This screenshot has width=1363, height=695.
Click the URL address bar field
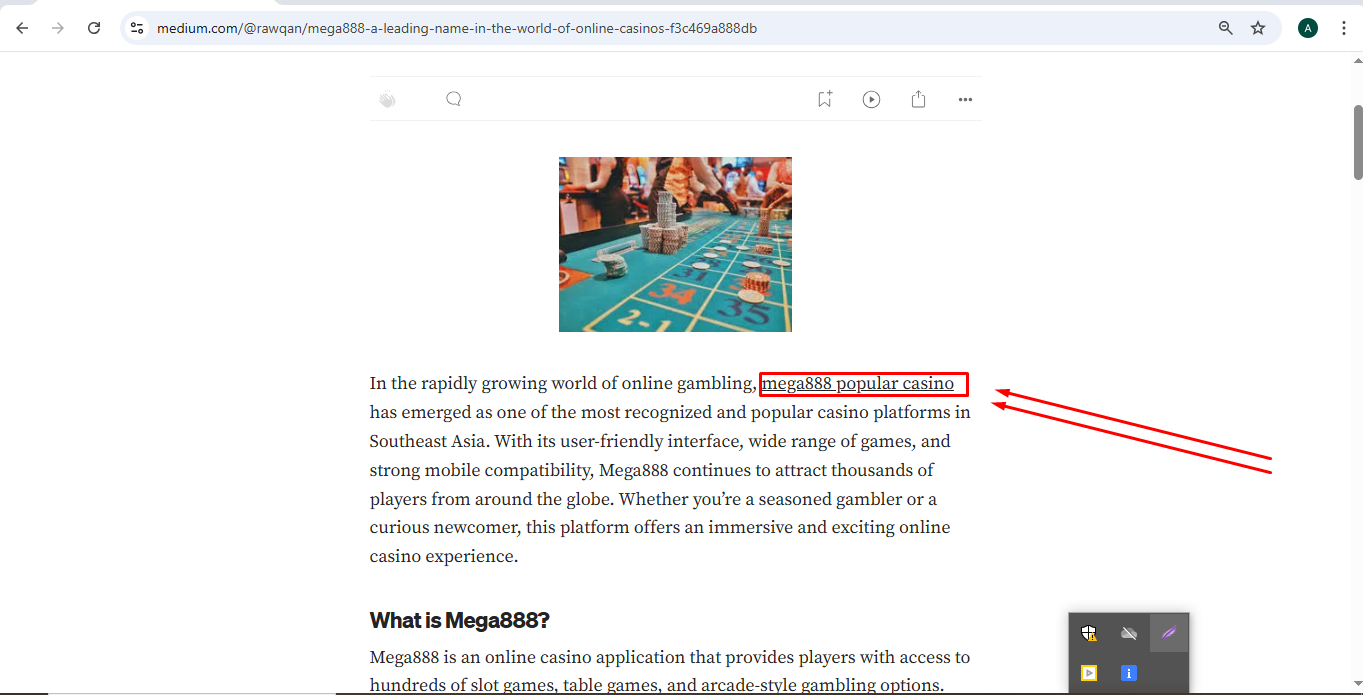(600, 28)
